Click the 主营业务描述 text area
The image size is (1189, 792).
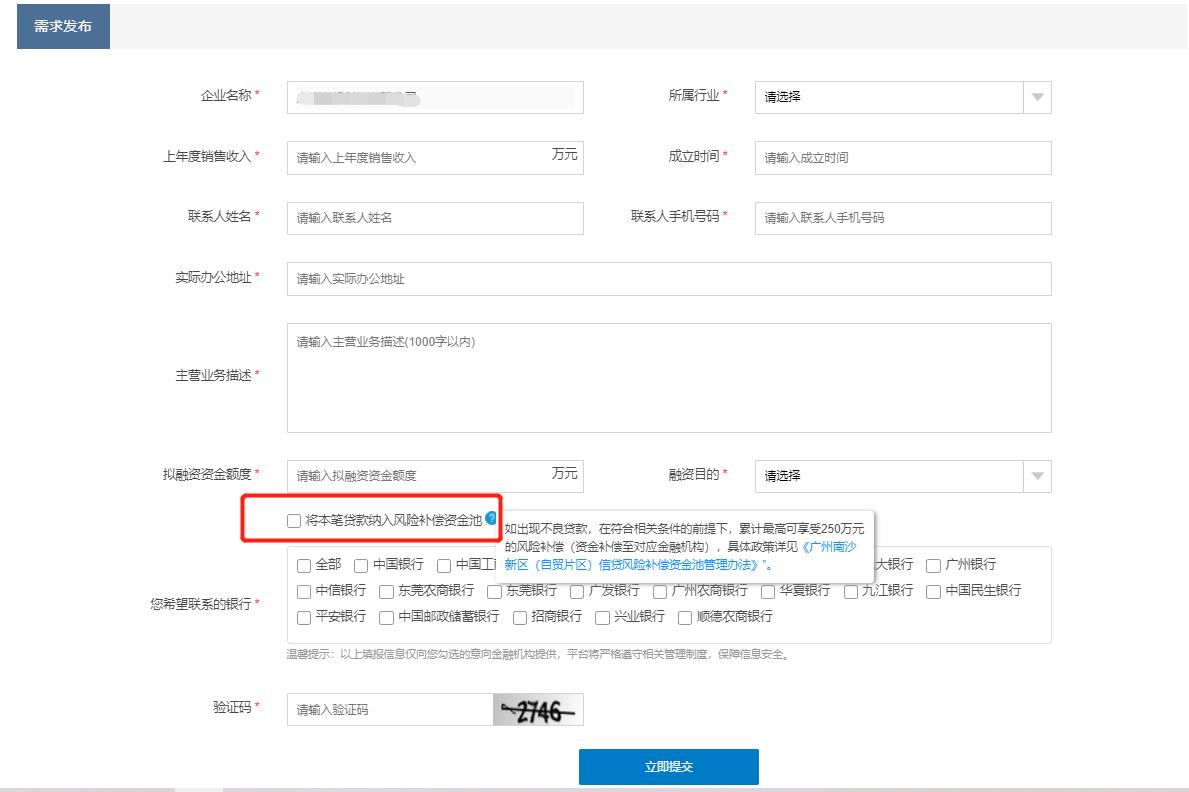(669, 378)
